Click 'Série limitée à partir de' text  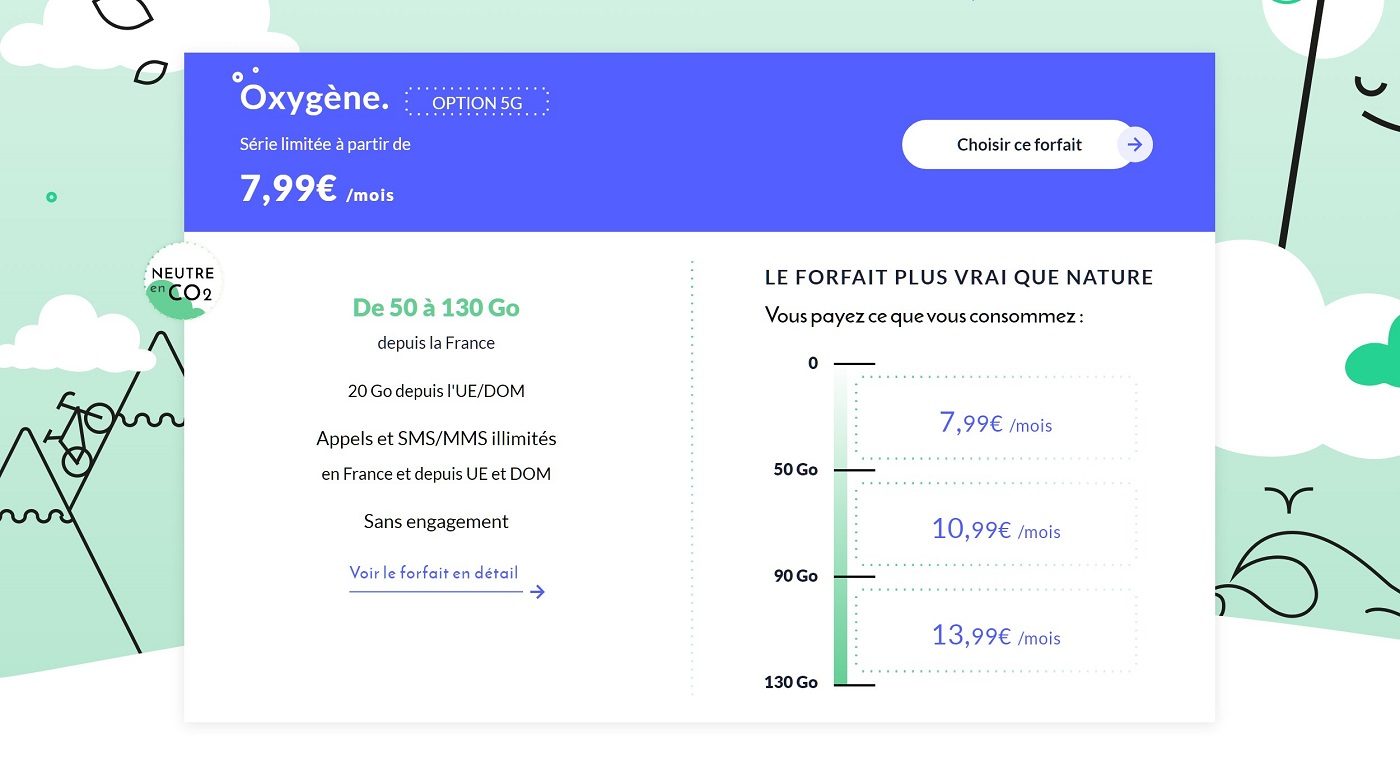325,144
